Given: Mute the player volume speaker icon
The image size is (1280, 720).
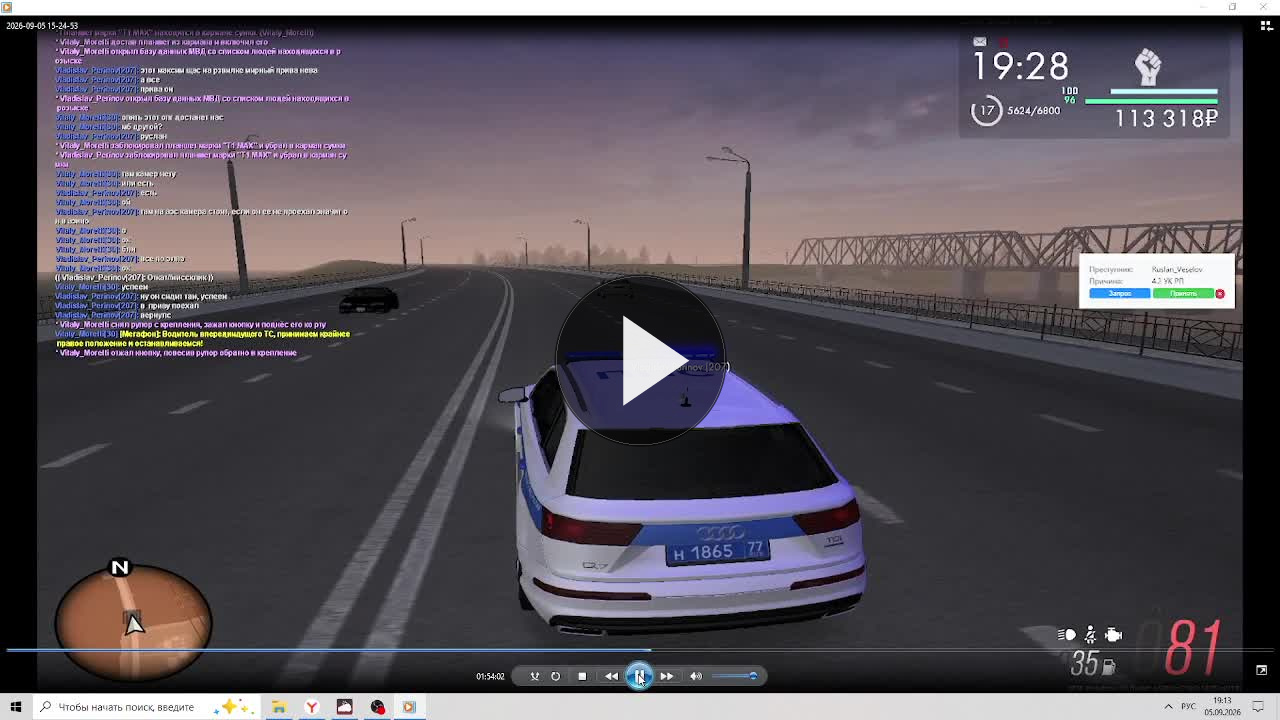Looking at the screenshot, I should click(696, 676).
